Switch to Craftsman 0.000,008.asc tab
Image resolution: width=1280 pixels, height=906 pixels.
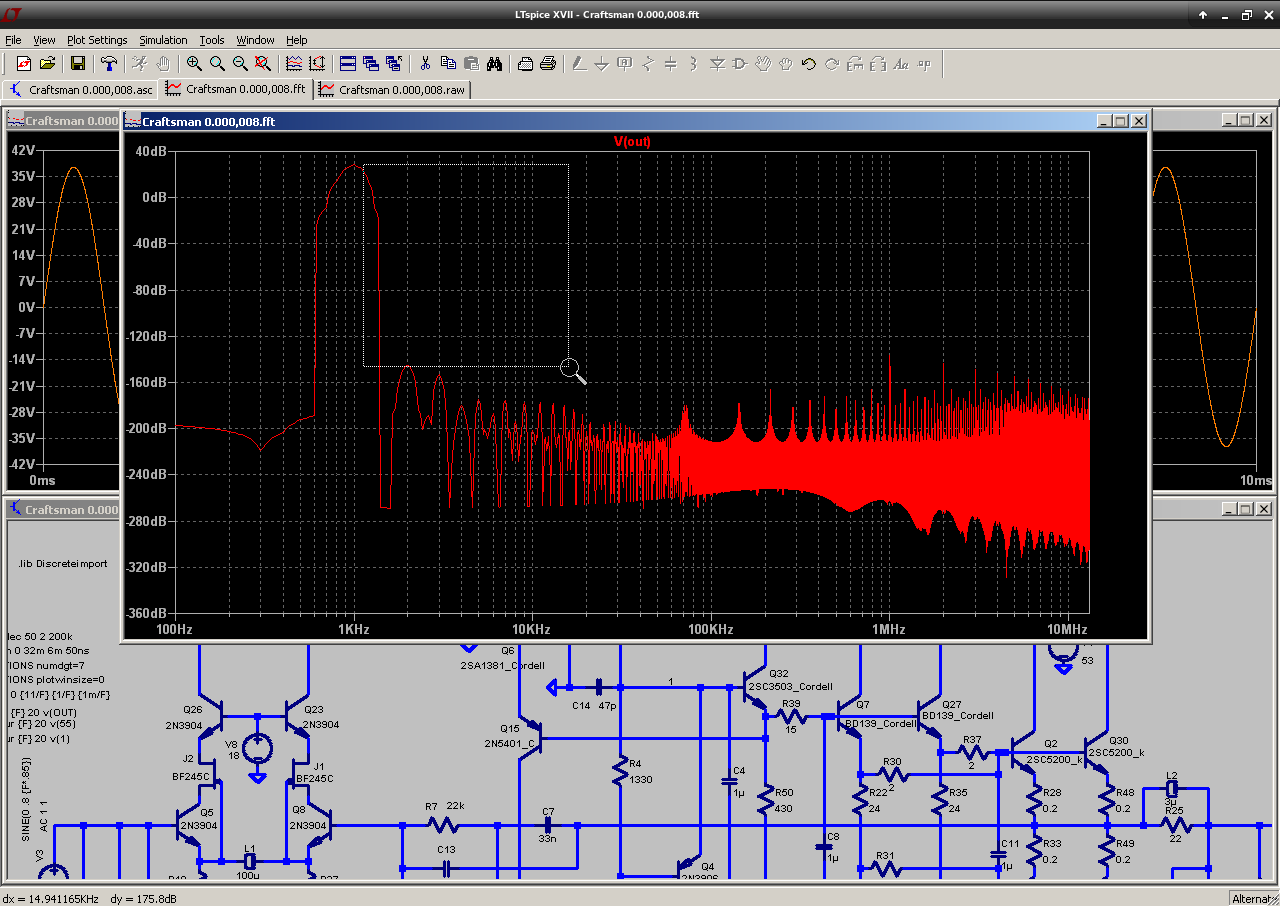pos(80,89)
